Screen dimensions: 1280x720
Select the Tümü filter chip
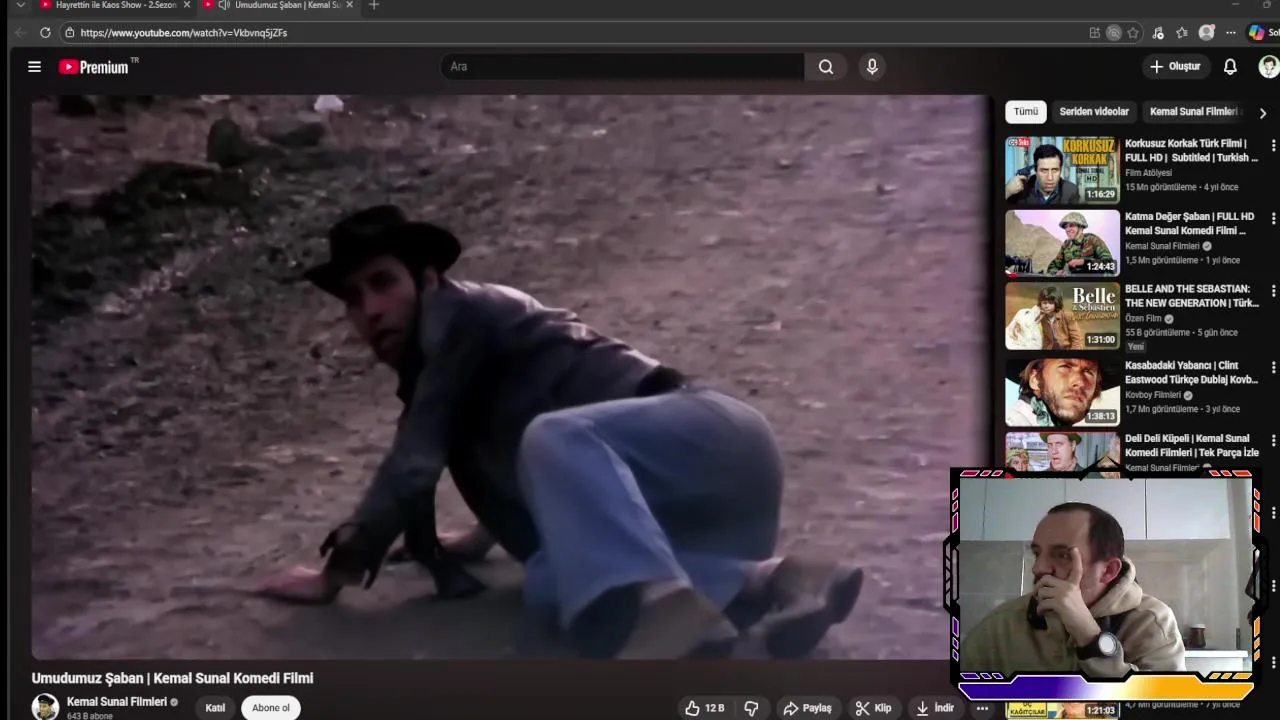pos(1026,112)
